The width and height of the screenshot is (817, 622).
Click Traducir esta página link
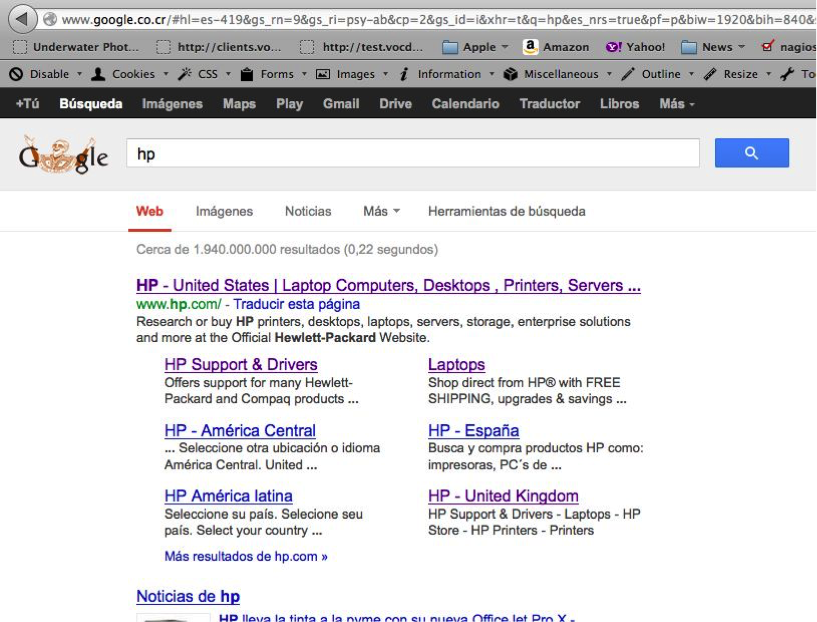point(296,304)
